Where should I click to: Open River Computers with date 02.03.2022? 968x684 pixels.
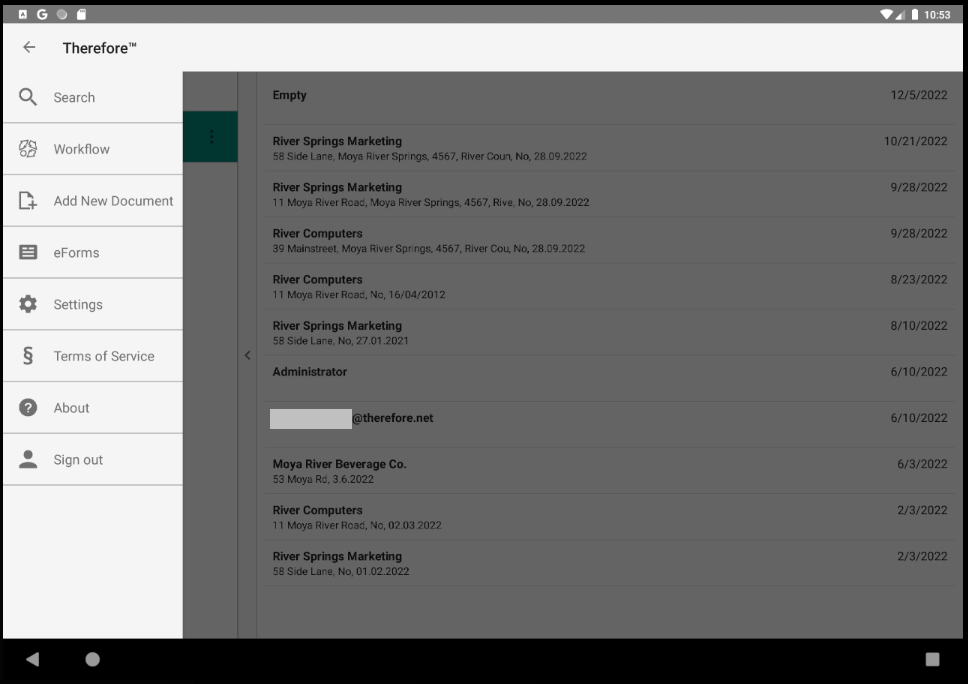click(610, 517)
